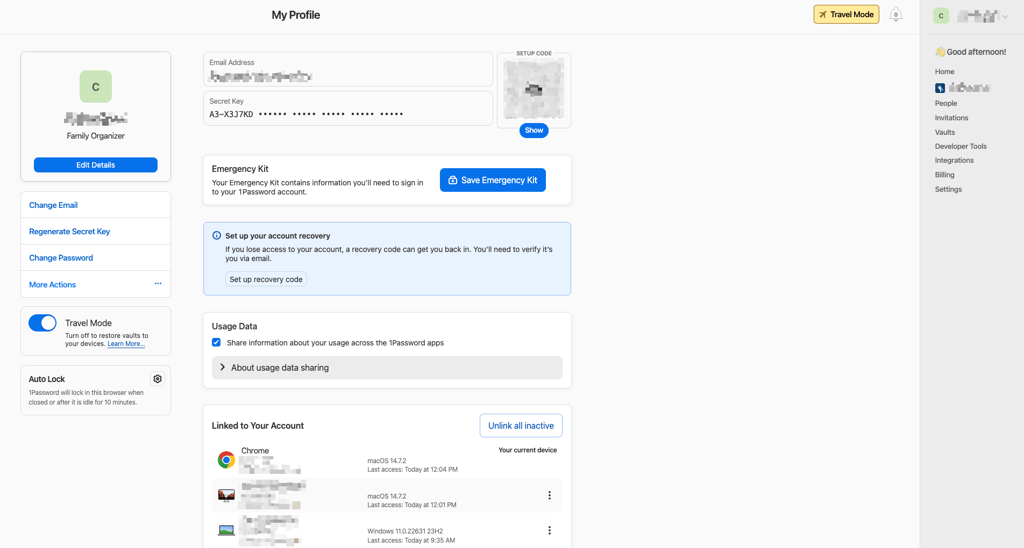1024x548 pixels.
Task: Click Learn More under Travel Mode
Action: (x=126, y=344)
